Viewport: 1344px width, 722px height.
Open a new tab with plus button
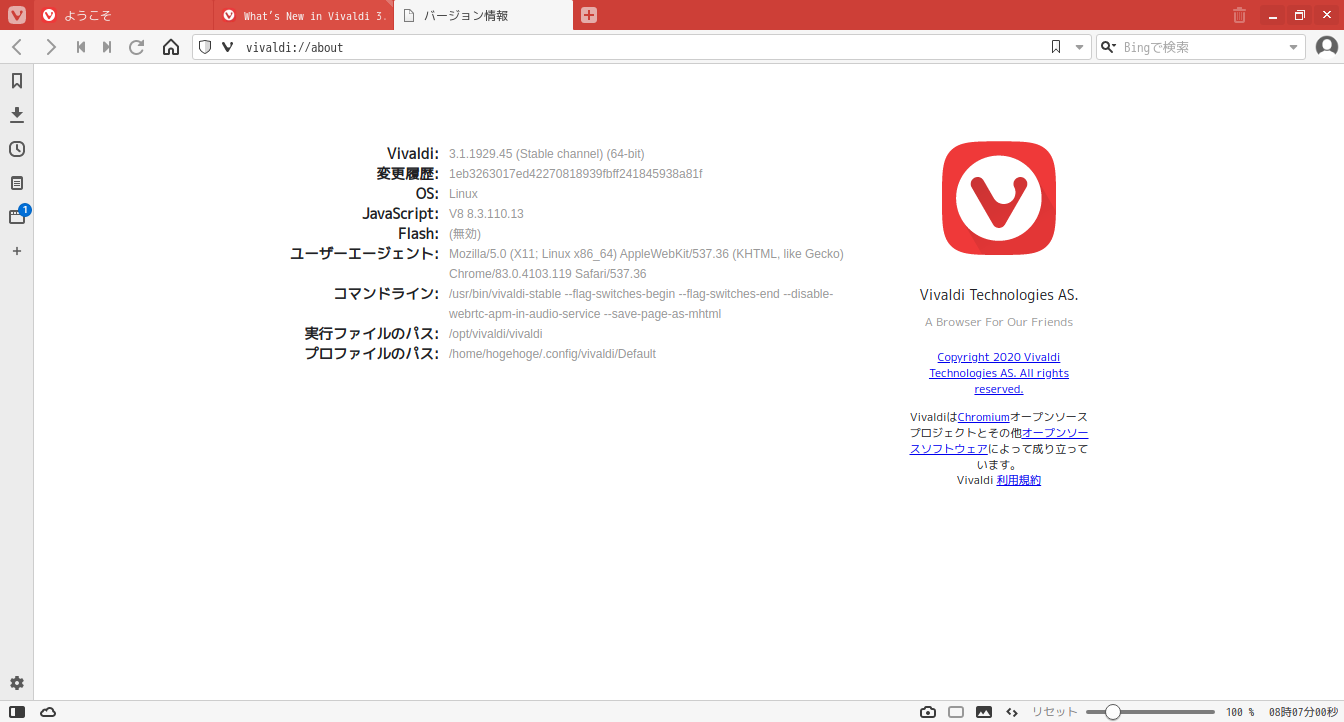click(589, 15)
